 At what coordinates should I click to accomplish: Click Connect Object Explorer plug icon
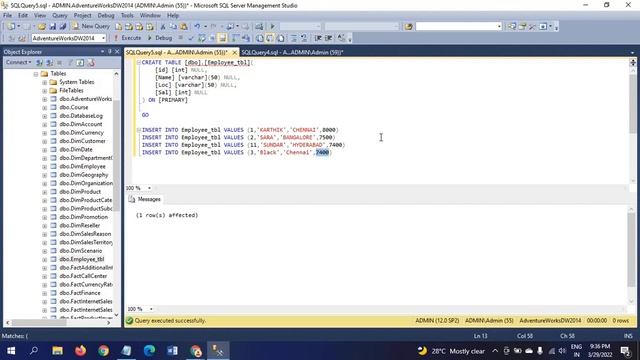point(40,62)
